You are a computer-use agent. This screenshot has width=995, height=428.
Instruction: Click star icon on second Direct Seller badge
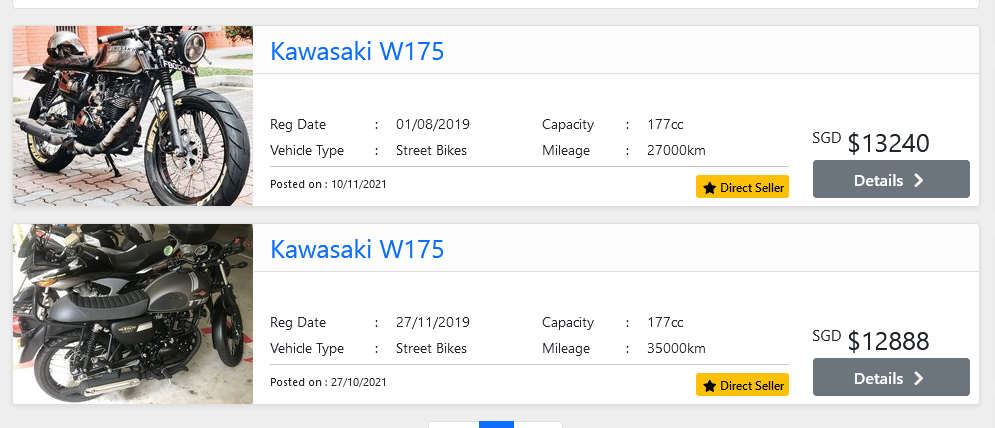pos(709,385)
